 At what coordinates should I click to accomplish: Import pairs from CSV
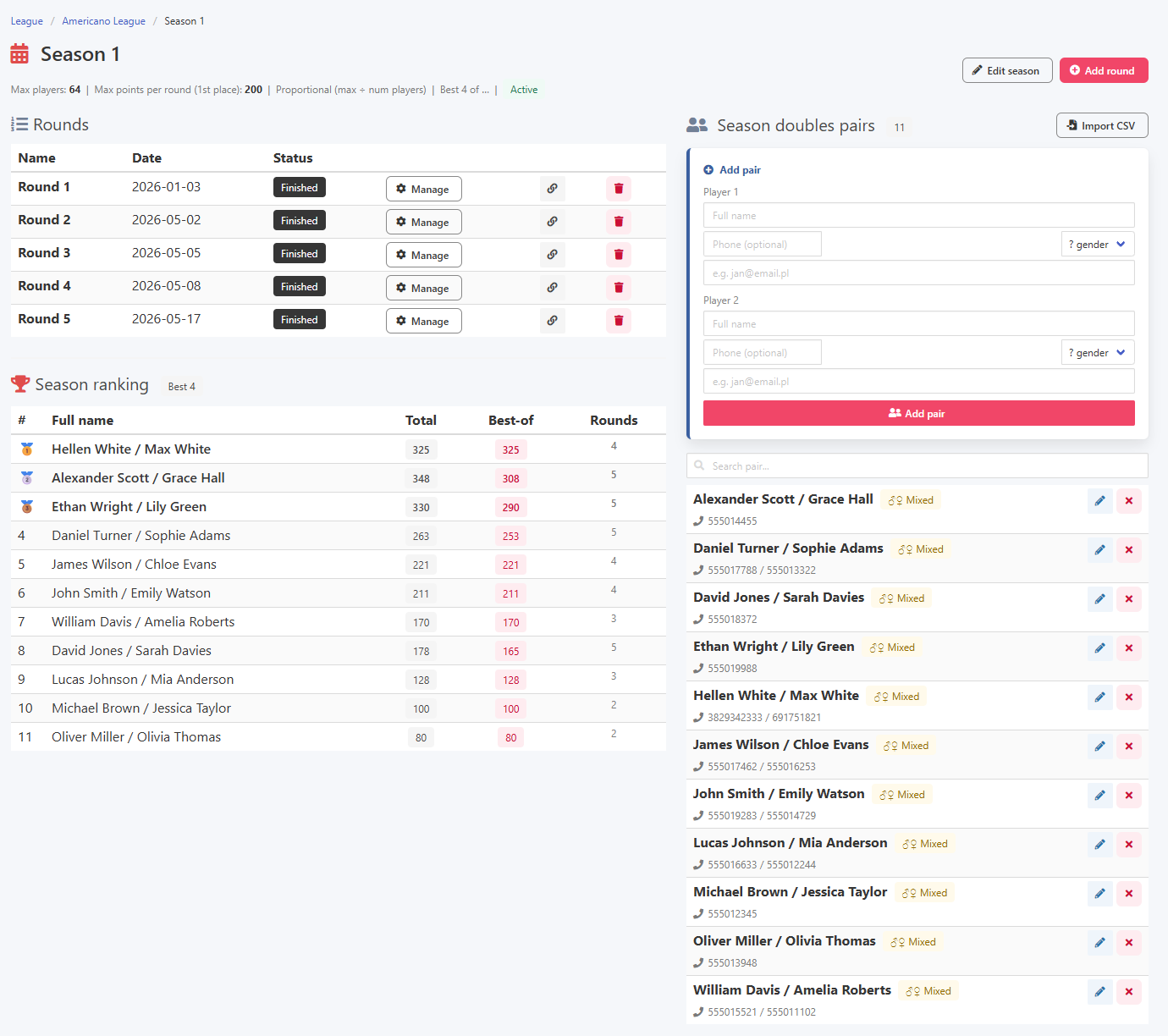tap(1102, 125)
